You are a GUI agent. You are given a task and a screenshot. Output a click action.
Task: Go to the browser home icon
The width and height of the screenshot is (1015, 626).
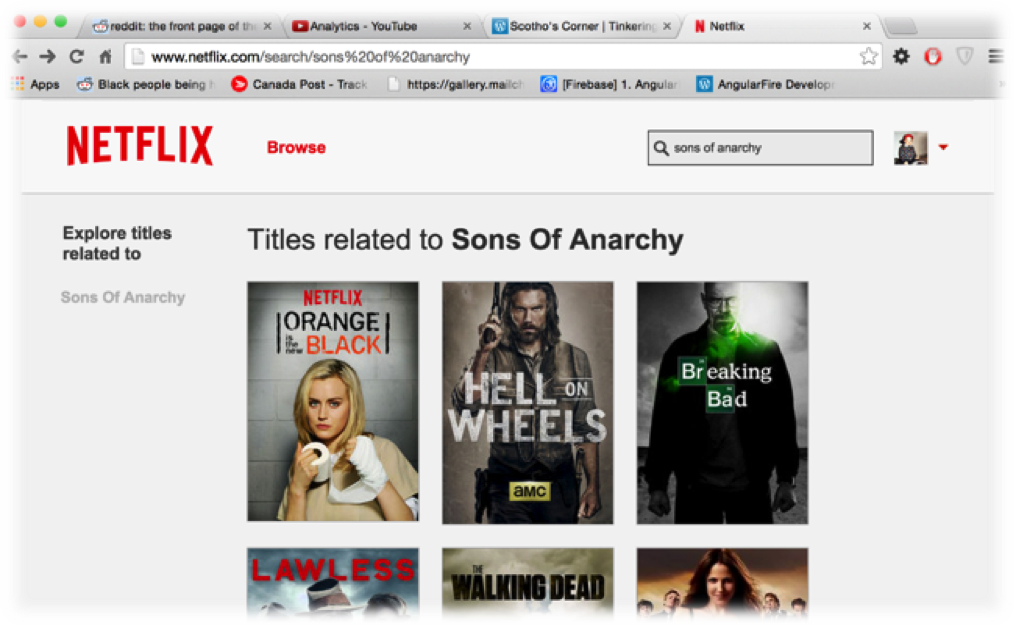(106, 57)
